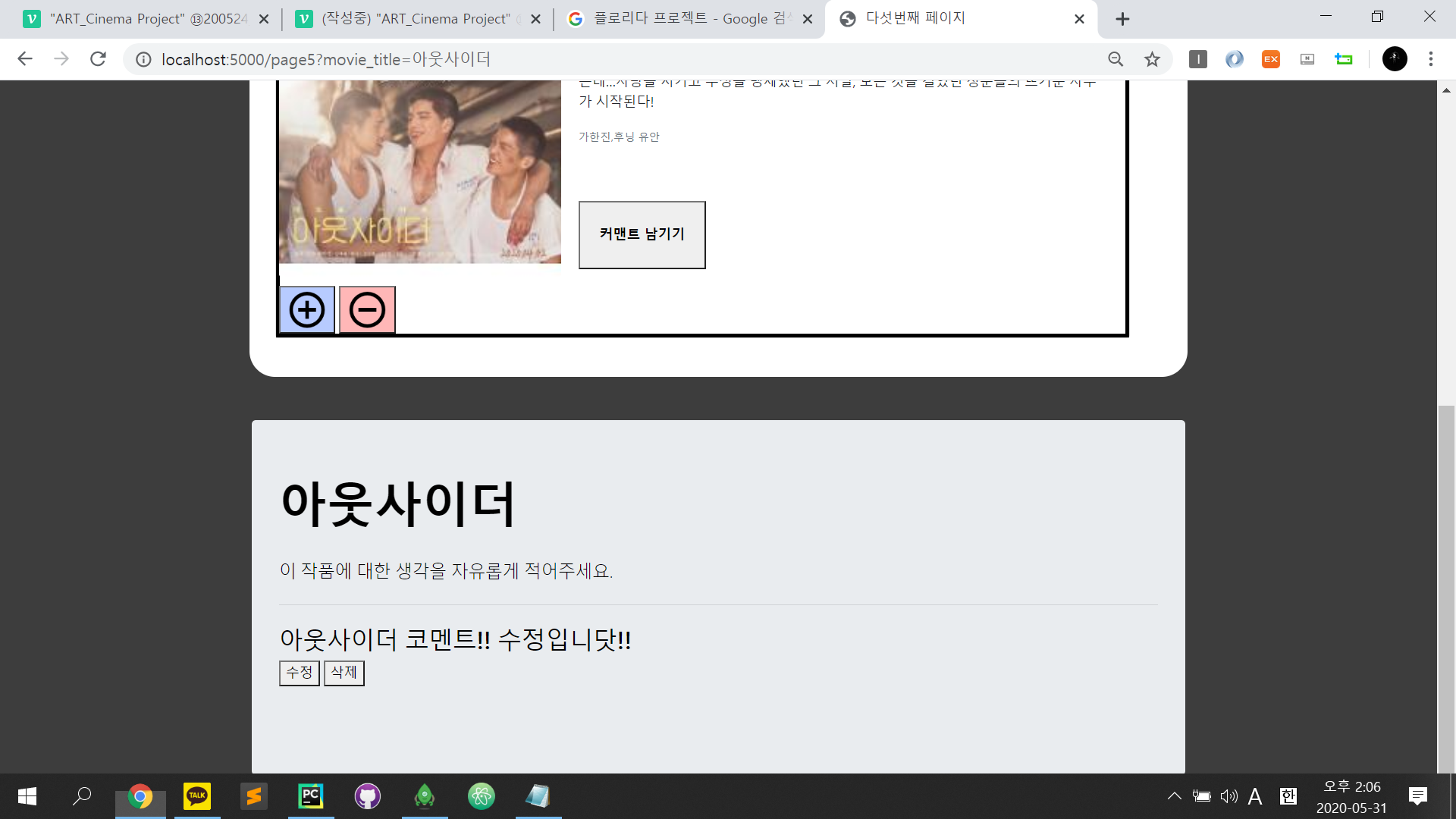The width and height of the screenshot is (1456, 819).
Task: Click the 수정 edit button
Action: point(299,673)
